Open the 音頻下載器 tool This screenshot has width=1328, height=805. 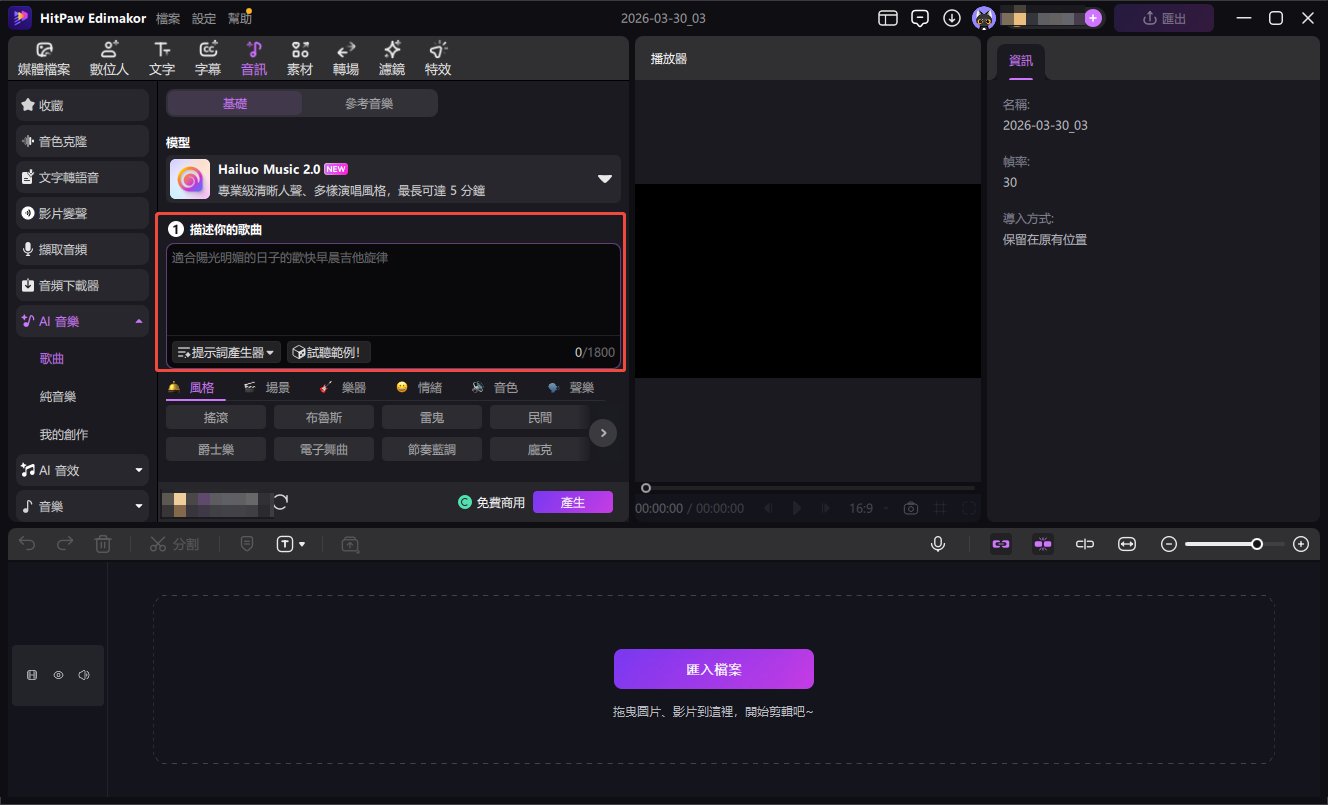coord(81,284)
